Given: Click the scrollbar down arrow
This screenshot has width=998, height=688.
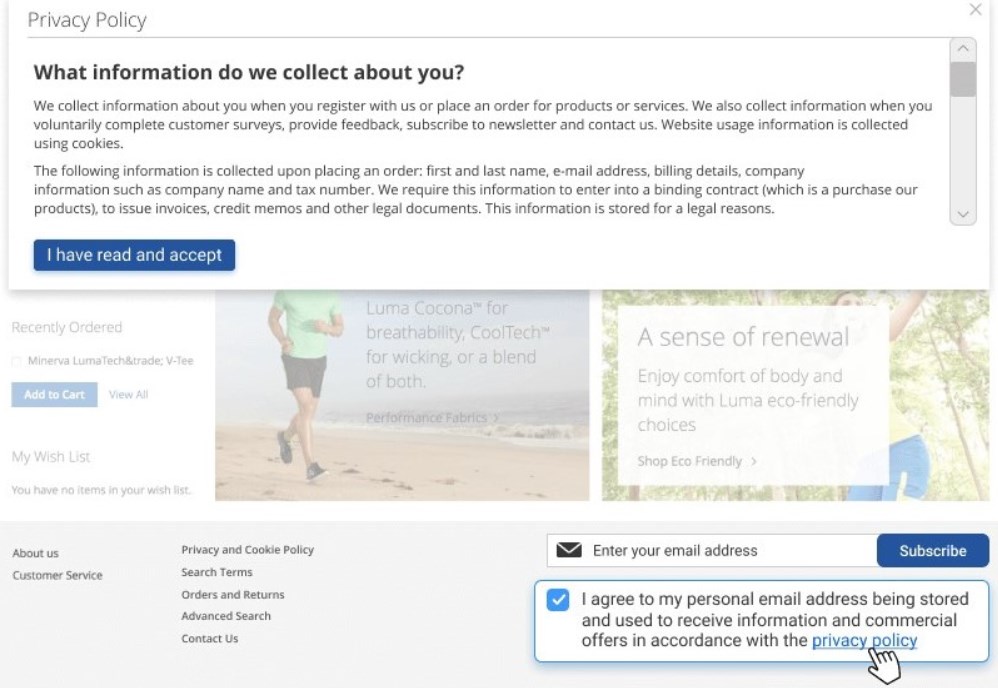Looking at the screenshot, I should (x=962, y=214).
